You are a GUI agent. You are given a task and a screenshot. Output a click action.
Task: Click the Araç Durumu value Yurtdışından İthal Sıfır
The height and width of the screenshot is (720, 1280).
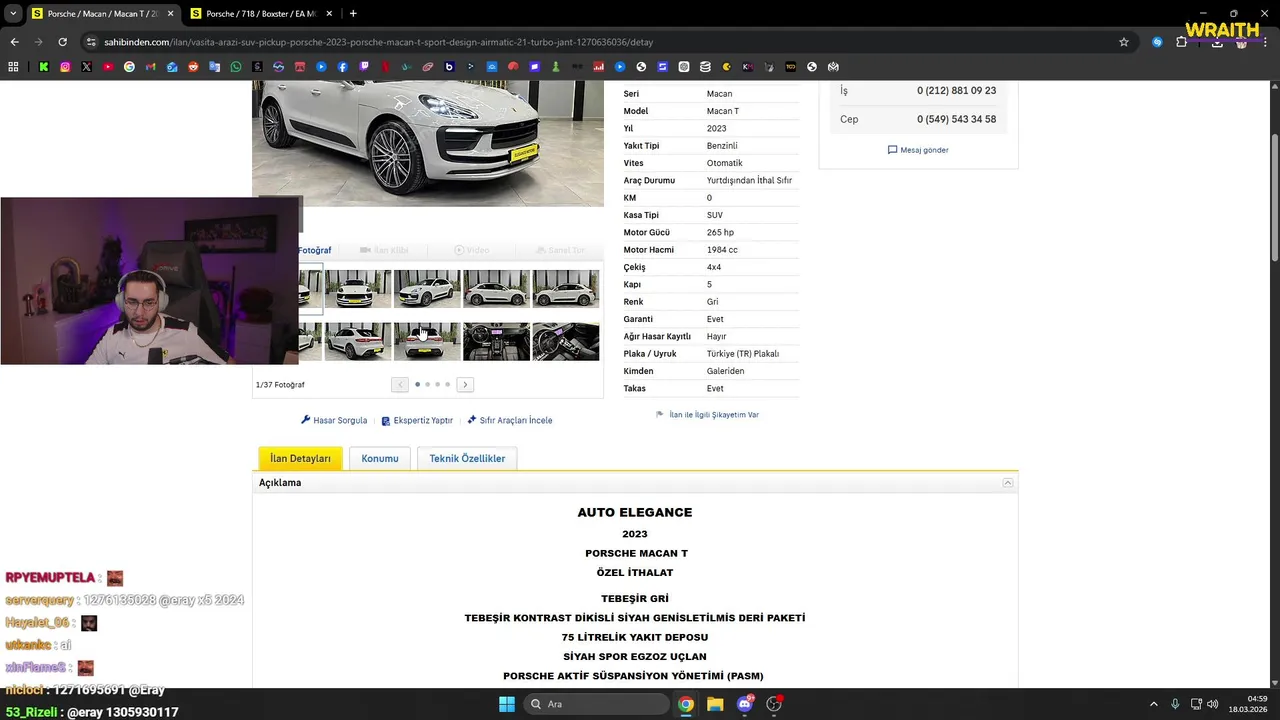tap(749, 181)
